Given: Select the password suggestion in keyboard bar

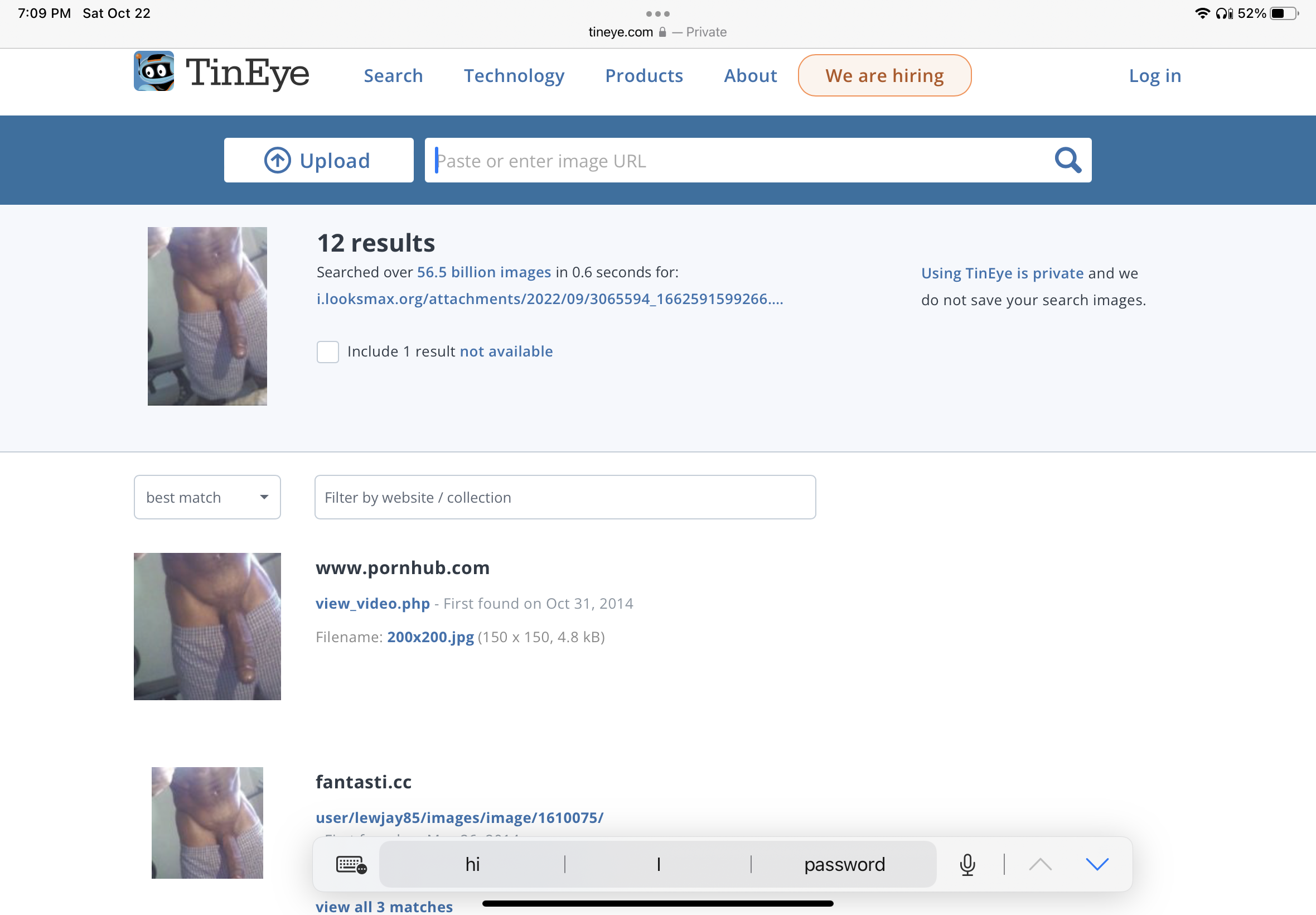Looking at the screenshot, I should click(844, 865).
